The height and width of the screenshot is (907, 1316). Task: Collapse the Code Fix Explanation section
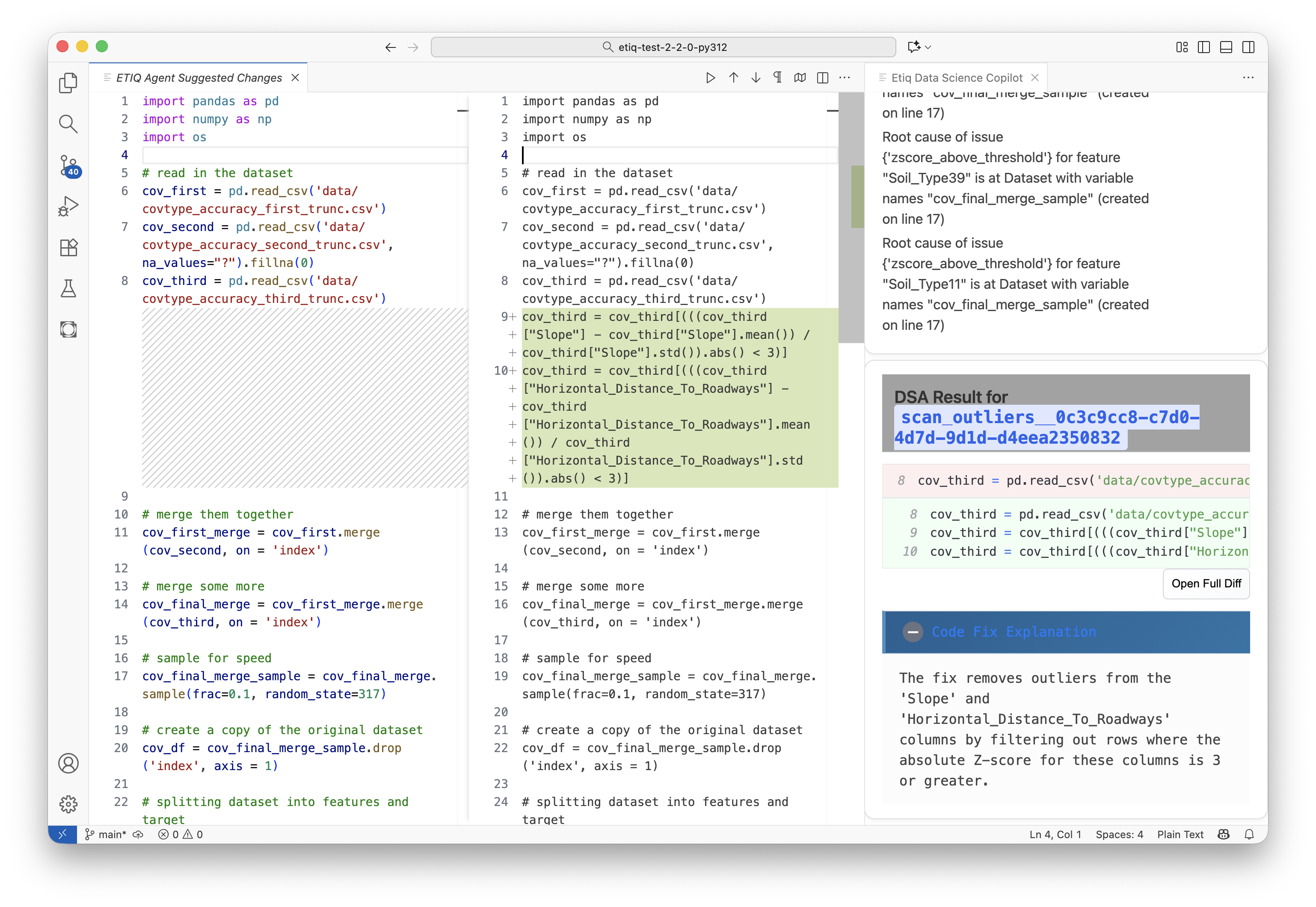tap(913, 632)
